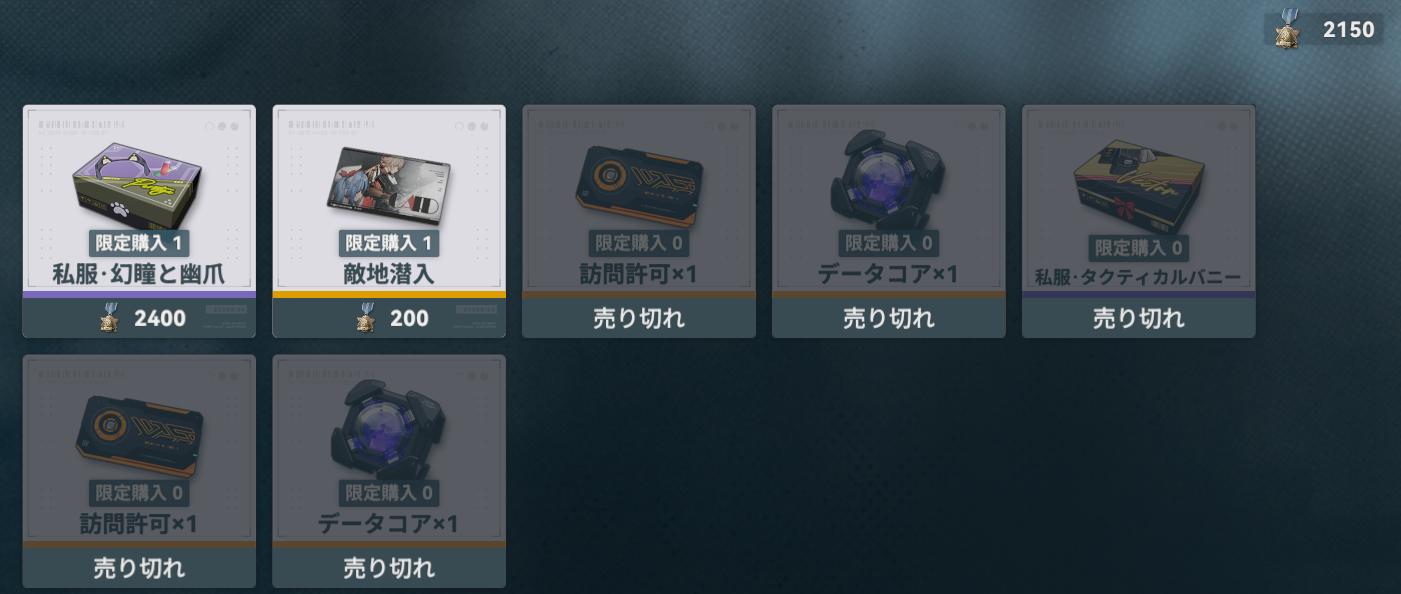Select the first-row 訪問許可×1 pass icon
Image resolution: width=1401 pixels, height=594 pixels.
(x=639, y=184)
